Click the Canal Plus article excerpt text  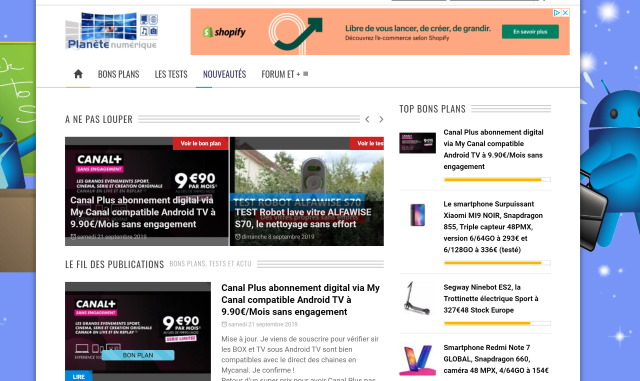[300, 358]
